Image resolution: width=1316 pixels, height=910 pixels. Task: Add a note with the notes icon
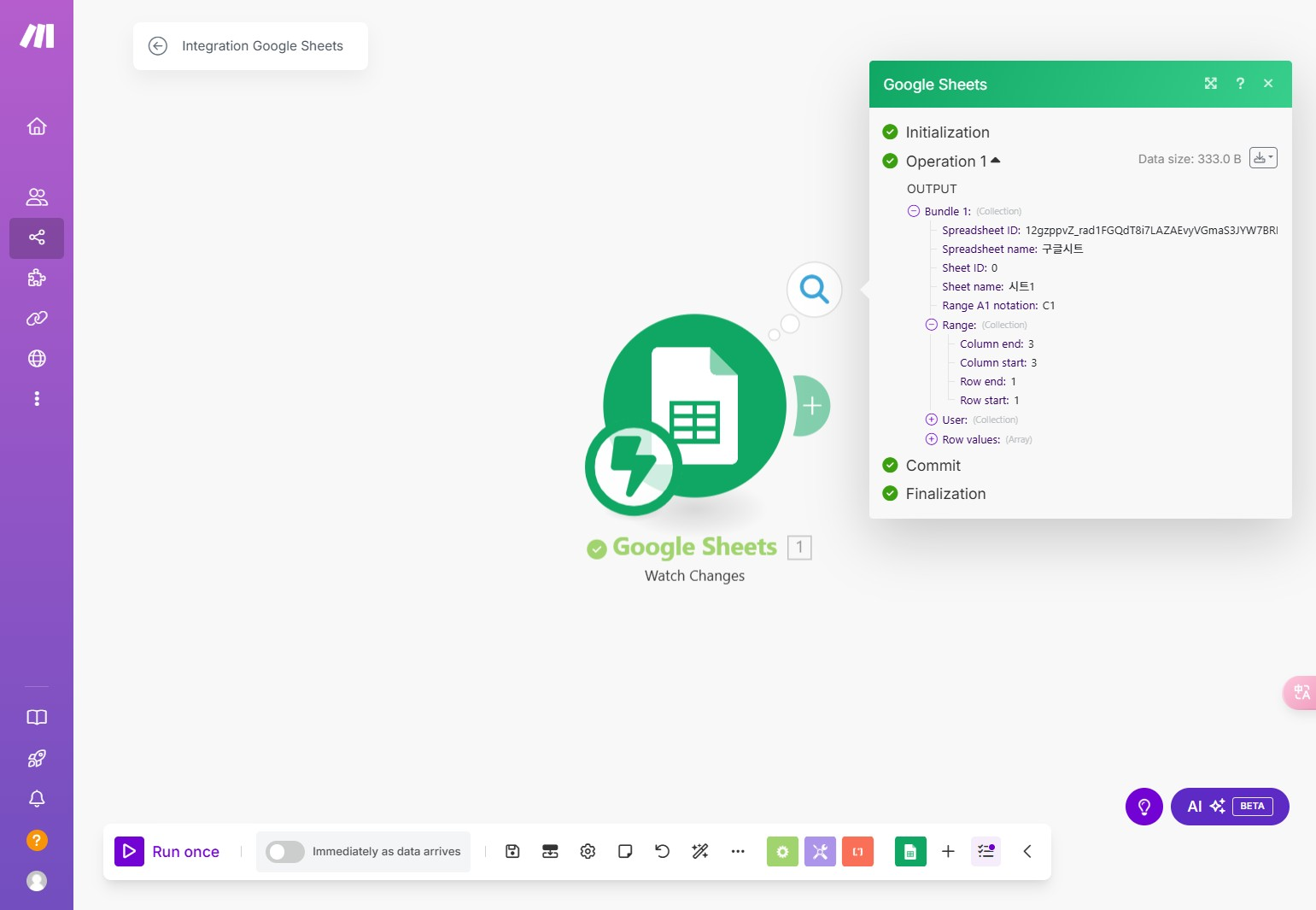point(625,851)
